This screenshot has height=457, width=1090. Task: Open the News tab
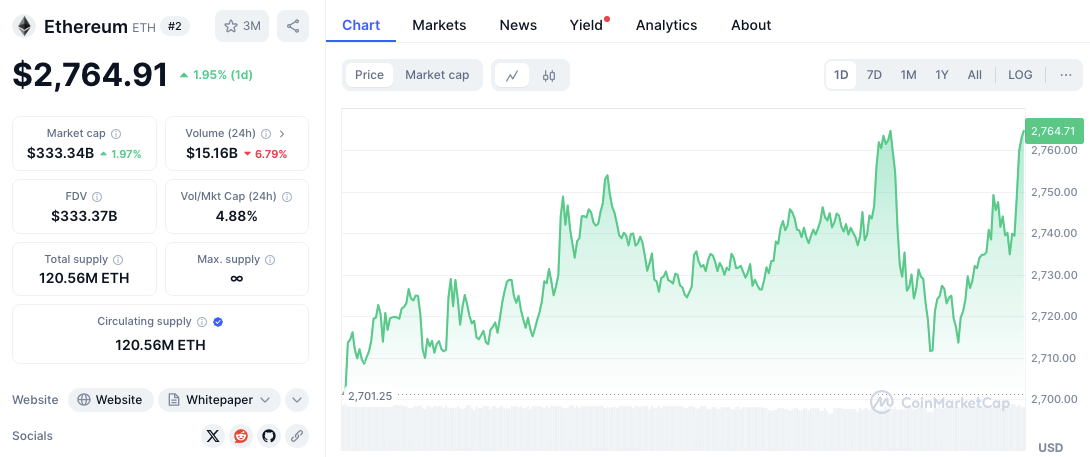point(518,26)
